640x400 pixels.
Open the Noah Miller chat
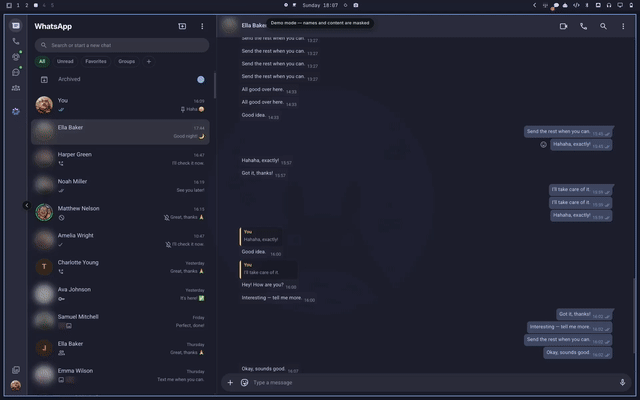click(120, 186)
